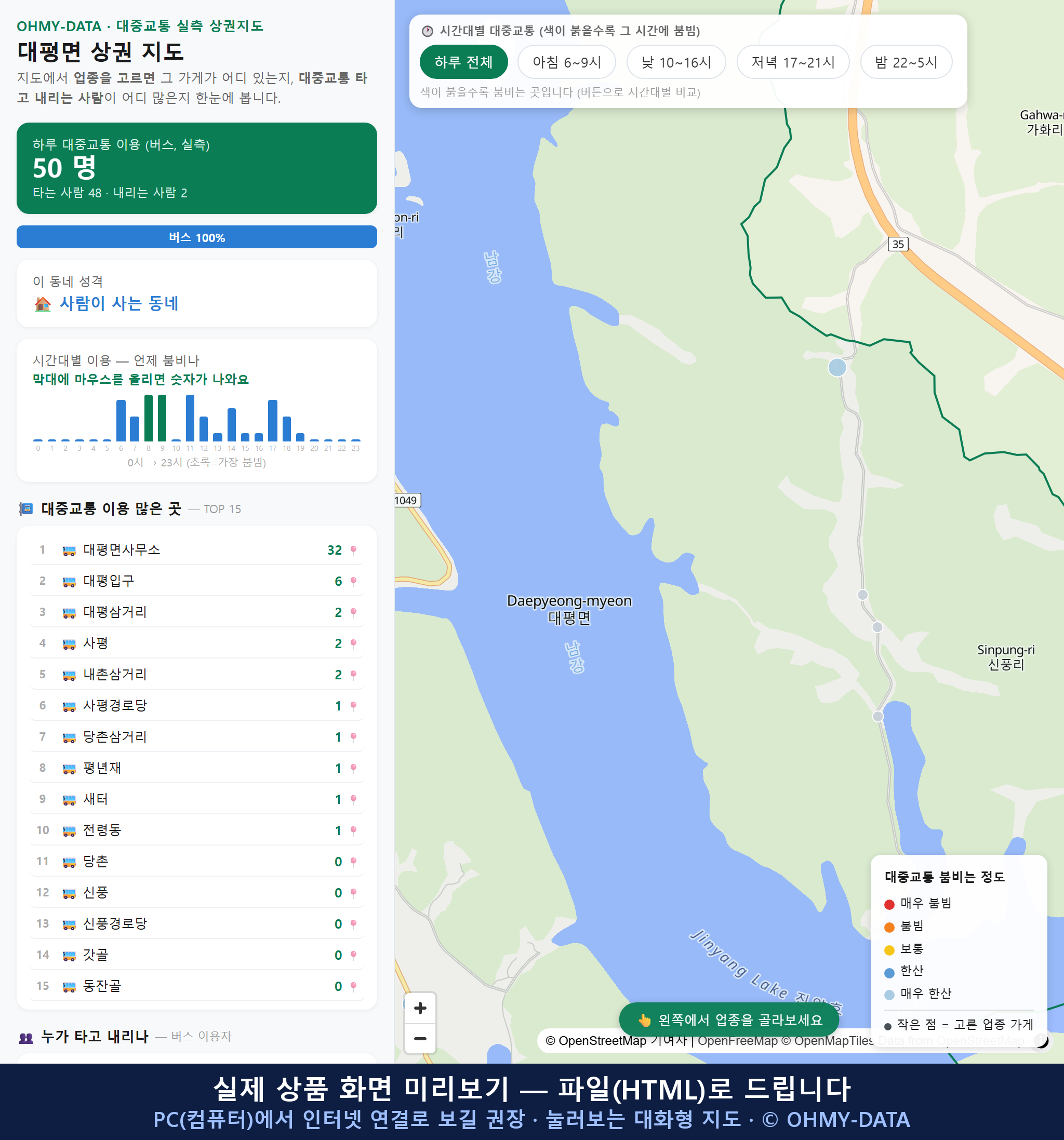1064x1140 pixels.
Task: Click the pin icon for 전령동
Action: 353,831
